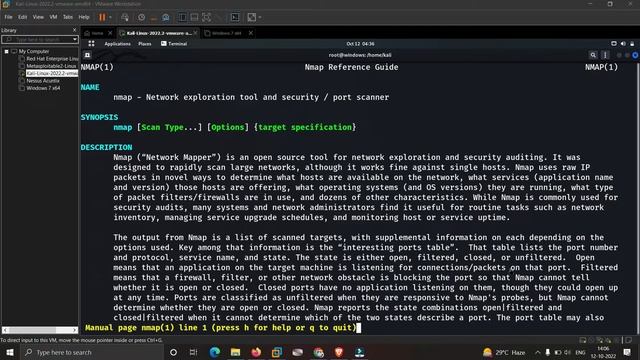
Task: Launch Brave browser from taskbar
Action: click(339, 352)
